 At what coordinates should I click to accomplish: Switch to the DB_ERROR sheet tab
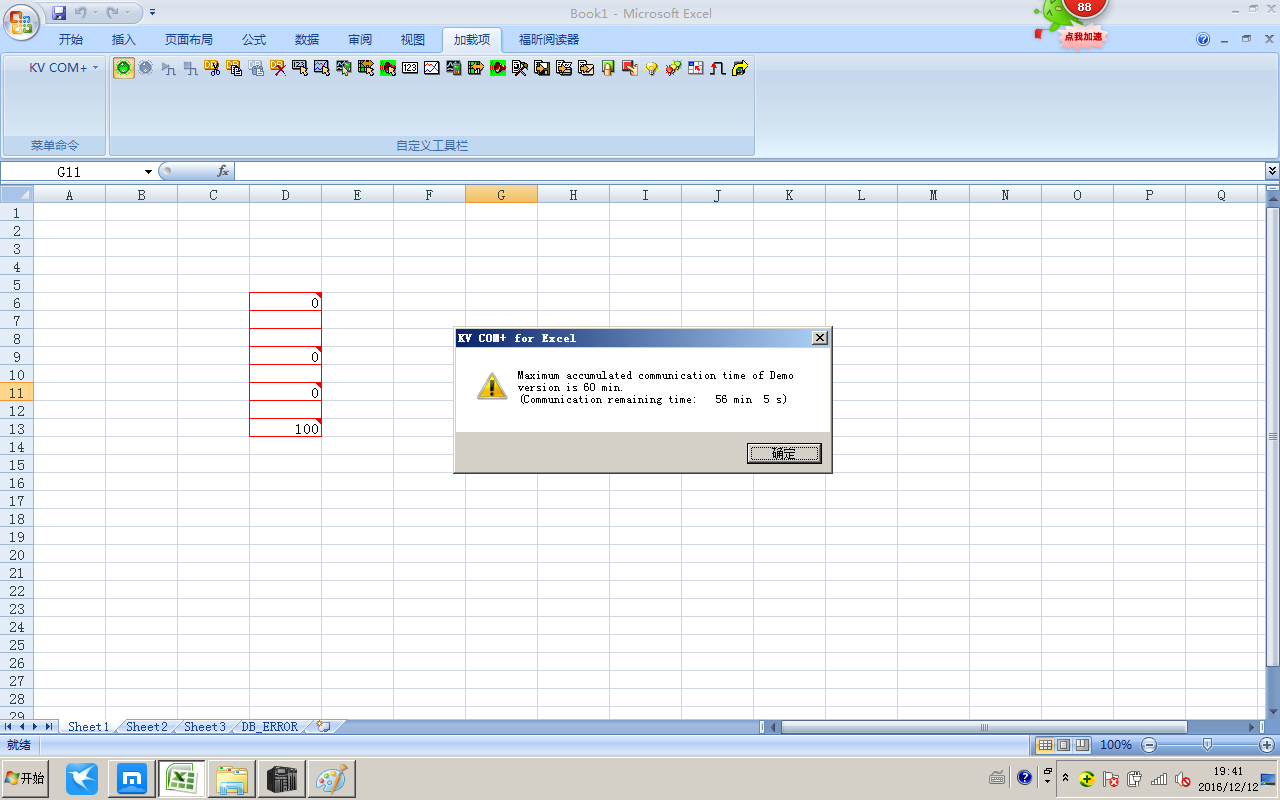tap(269, 727)
